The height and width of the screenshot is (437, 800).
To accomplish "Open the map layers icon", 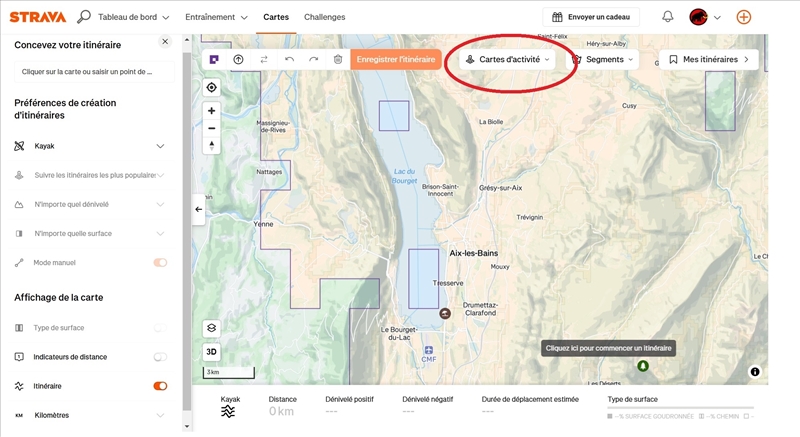I will click(x=212, y=328).
